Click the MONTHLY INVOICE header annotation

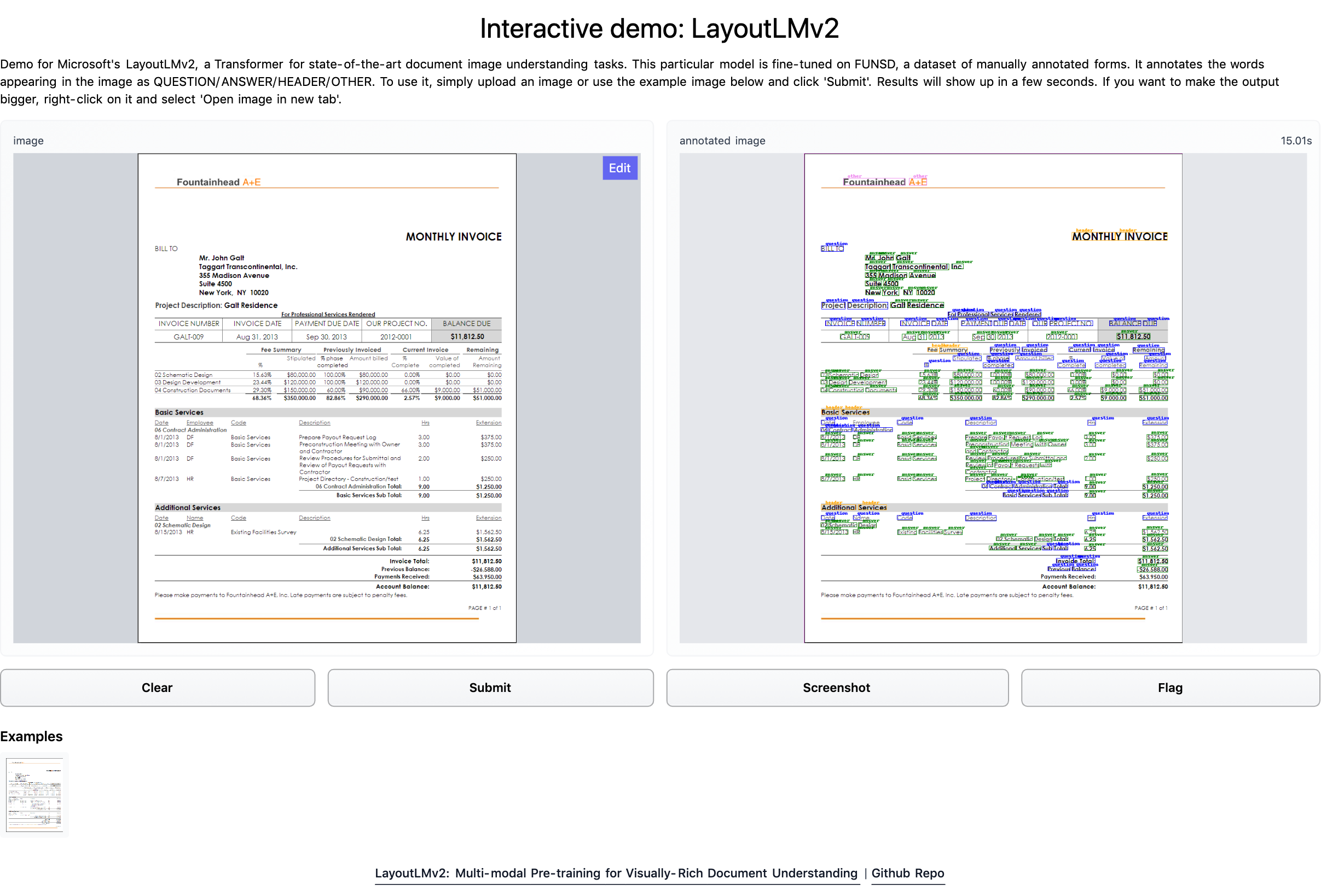(1119, 236)
